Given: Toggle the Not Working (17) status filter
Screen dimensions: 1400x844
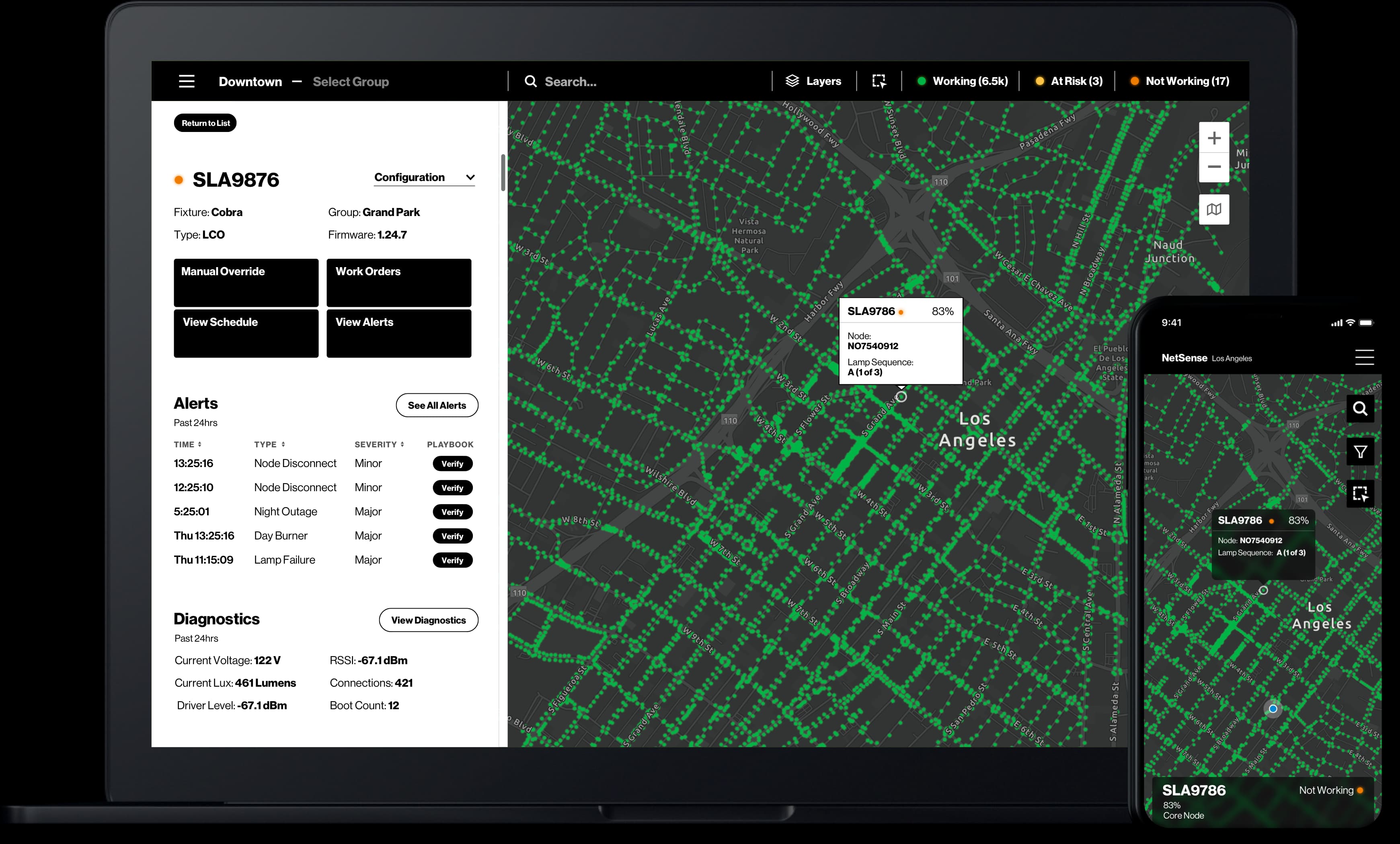Looking at the screenshot, I should [1180, 81].
